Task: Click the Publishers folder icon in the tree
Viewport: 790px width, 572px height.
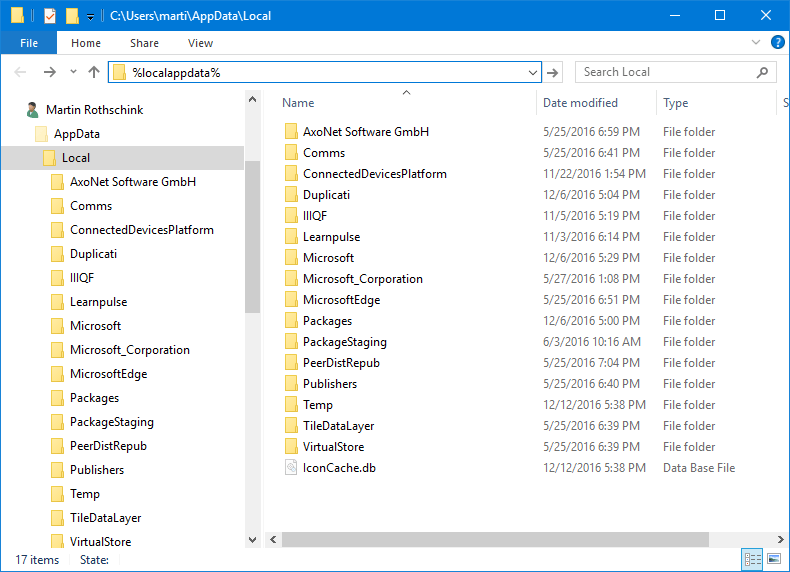Action: click(57, 470)
